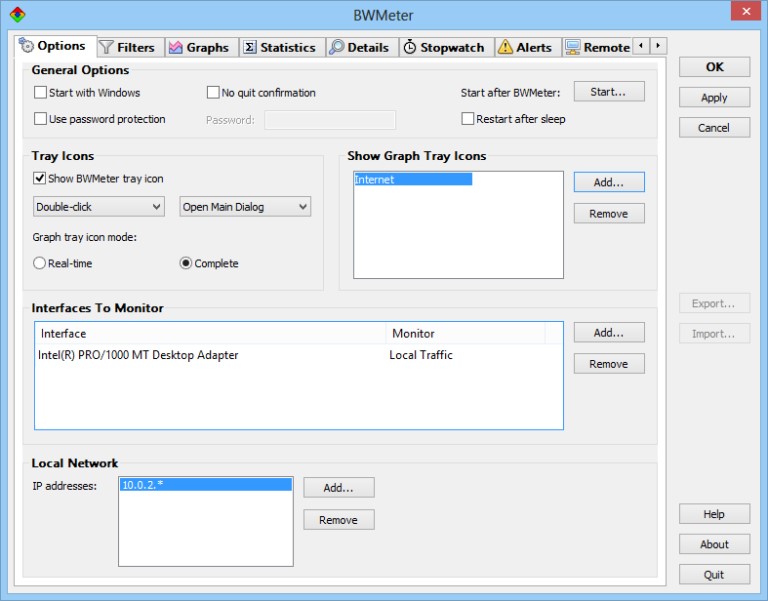Switch to the Graphs tab
Screen dimensions: 768x601
coord(202,48)
